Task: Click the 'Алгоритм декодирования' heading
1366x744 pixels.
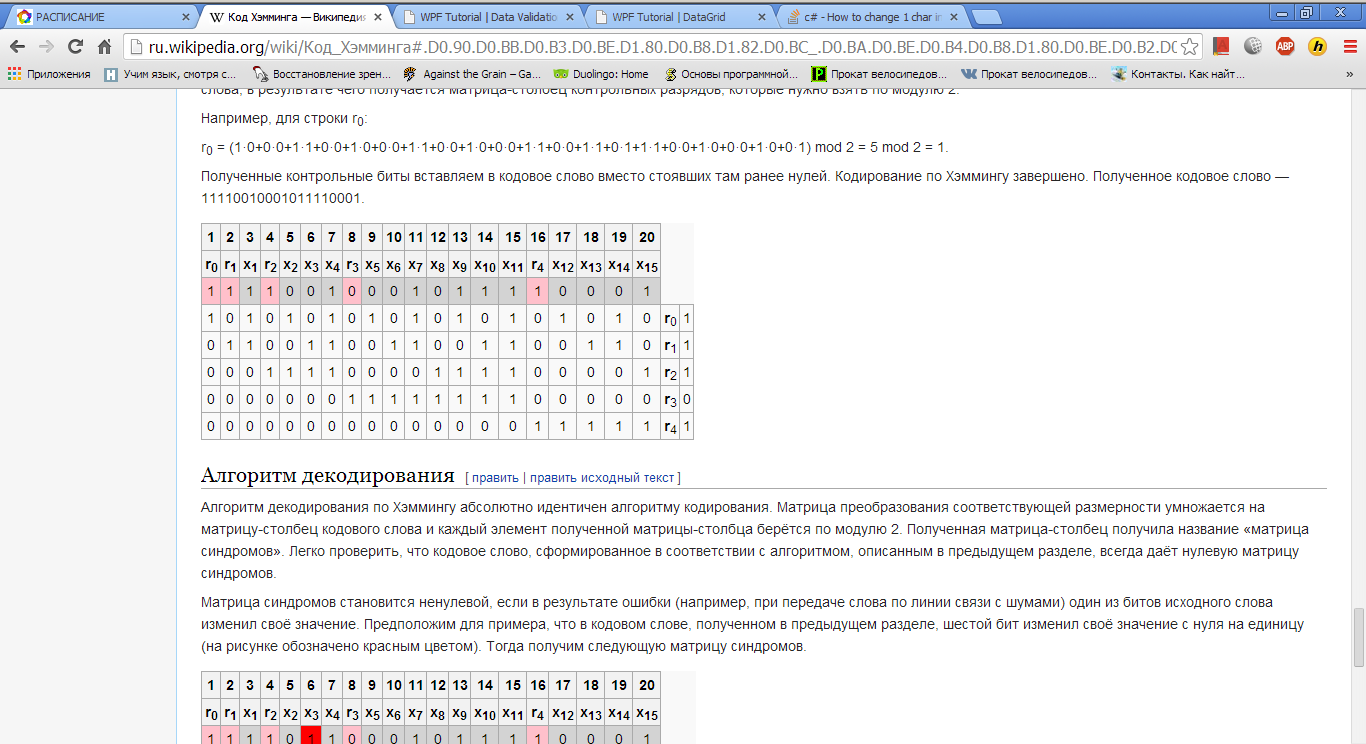Action: click(x=328, y=475)
